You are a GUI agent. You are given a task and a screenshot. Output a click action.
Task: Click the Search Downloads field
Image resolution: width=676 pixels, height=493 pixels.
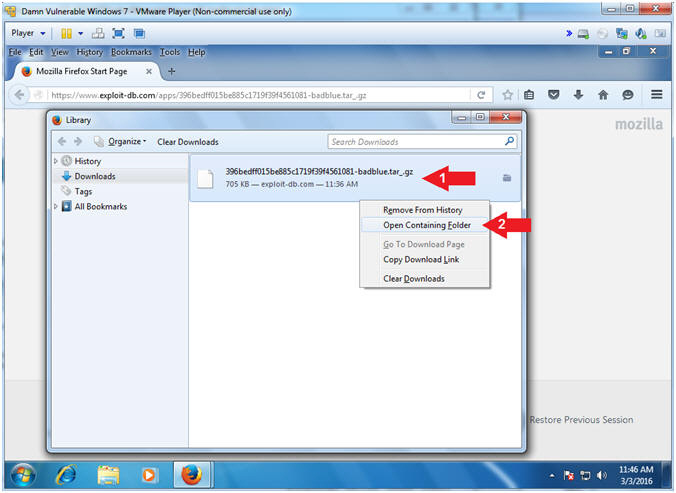pos(416,142)
